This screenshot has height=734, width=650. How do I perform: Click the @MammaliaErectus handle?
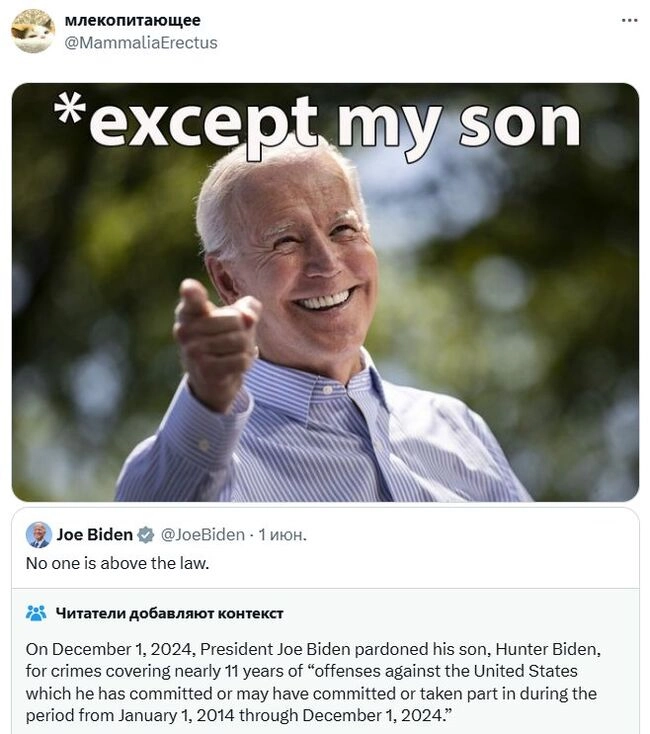pyautogui.click(x=140, y=42)
